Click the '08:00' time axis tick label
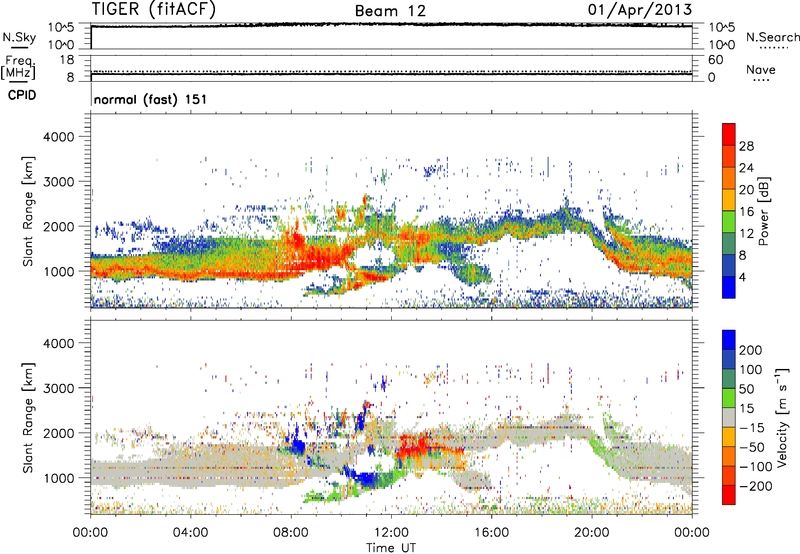Viewport: 800px width, 554px height. [x=291, y=533]
